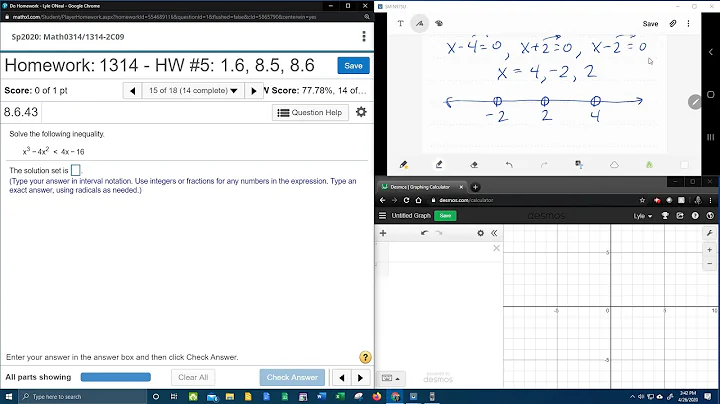Click the solution set answer box
The height and width of the screenshot is (404, 720).
click(x=76, y=170)
